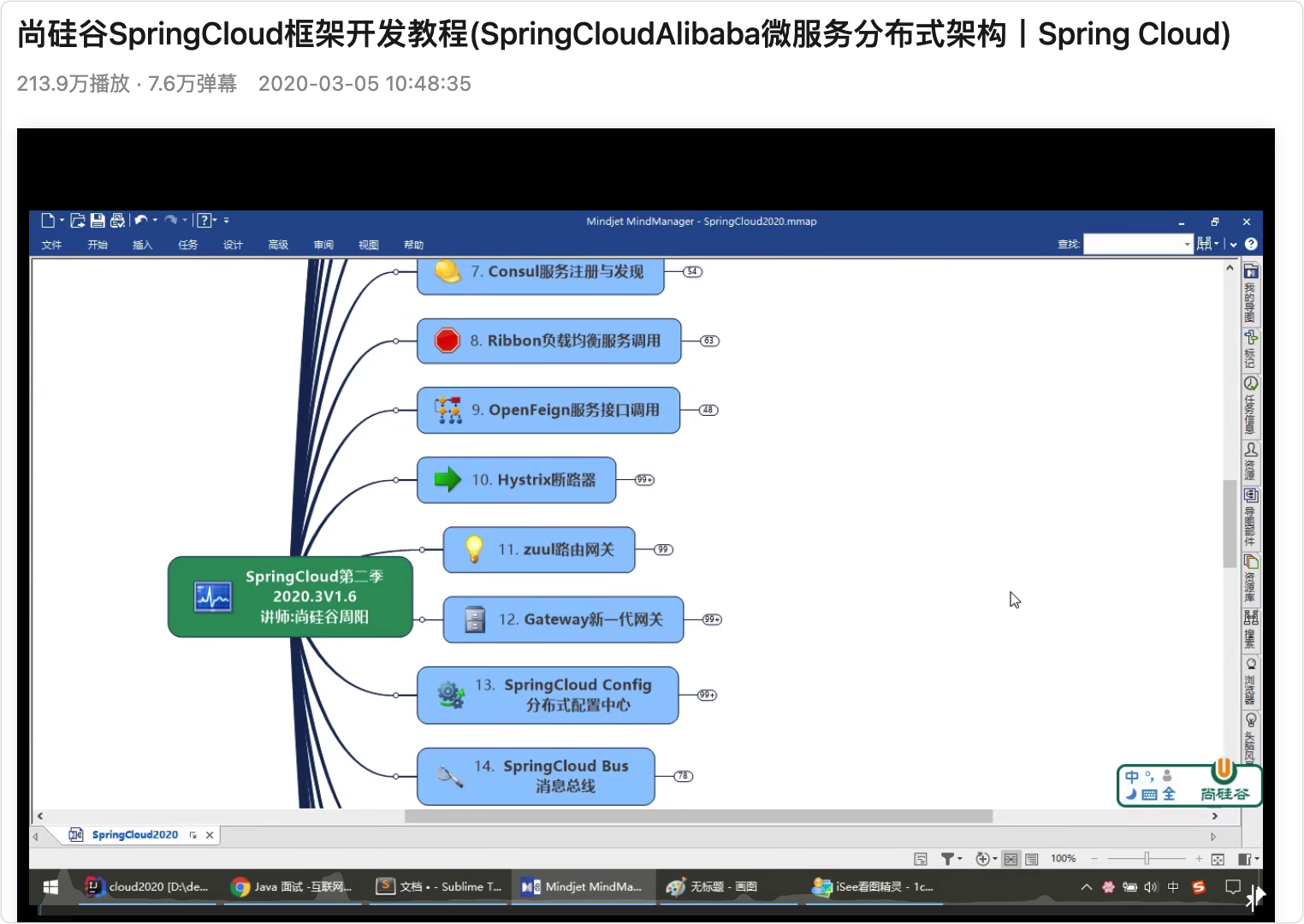Switch to the 视图 ribbon tab
This screenshot has width=1304, height=924.
click(369, 245)
